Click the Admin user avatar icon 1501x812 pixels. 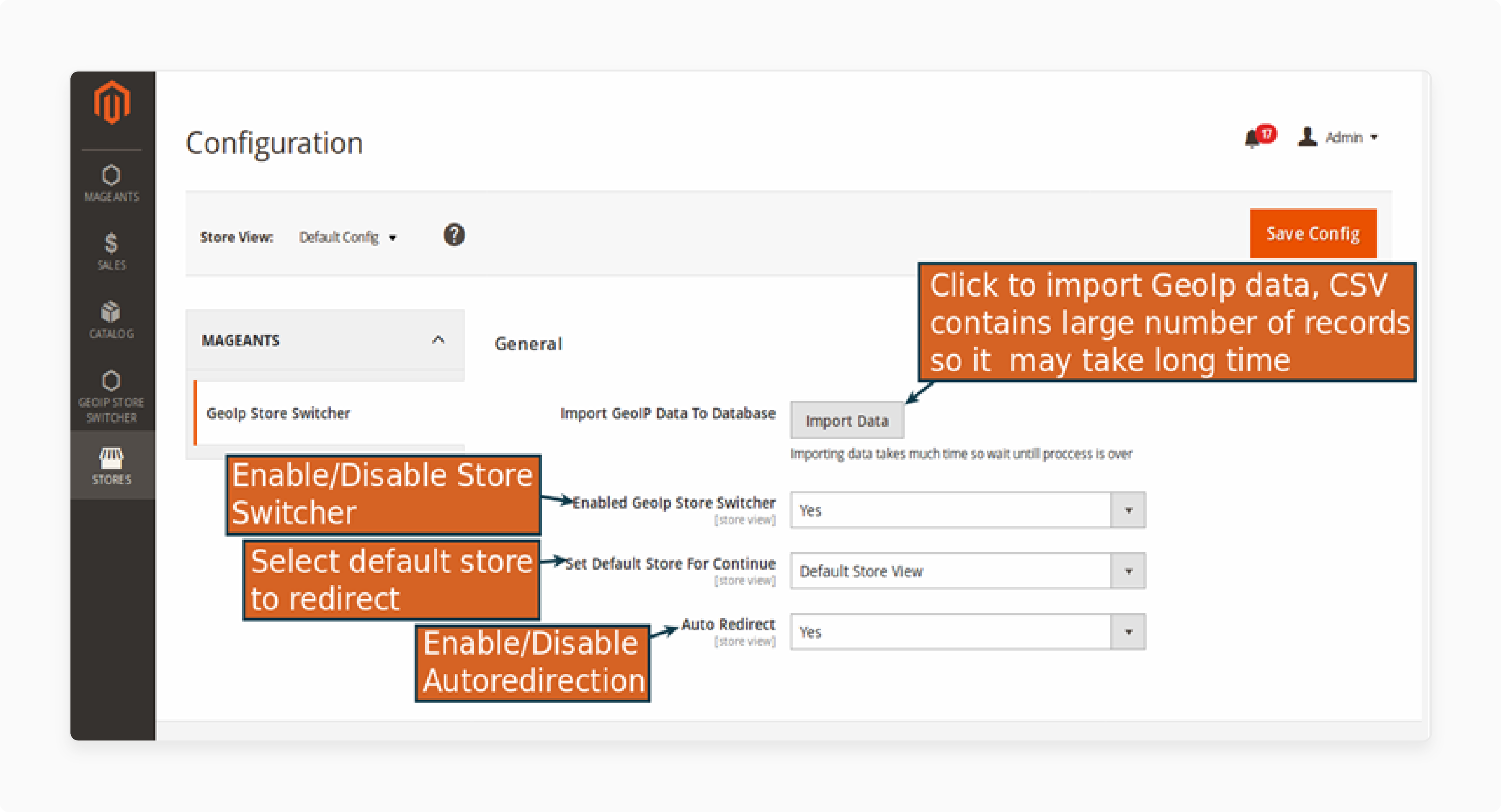point(1307,137)
